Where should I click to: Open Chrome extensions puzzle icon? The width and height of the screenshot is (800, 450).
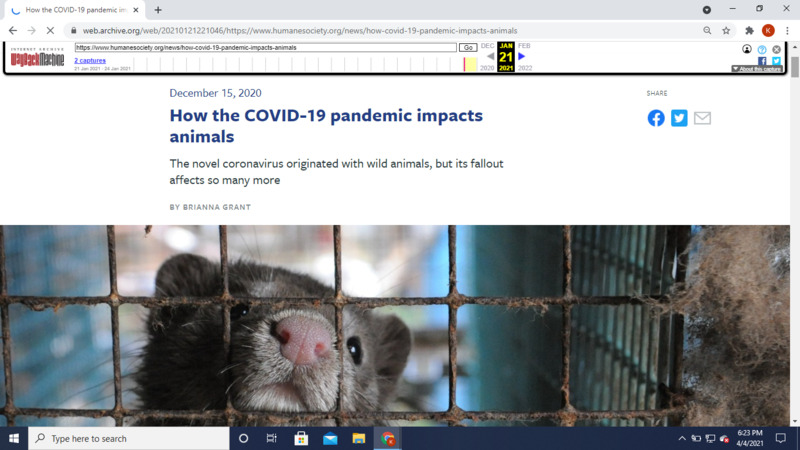pyautogui.click(x=749, y=30)
